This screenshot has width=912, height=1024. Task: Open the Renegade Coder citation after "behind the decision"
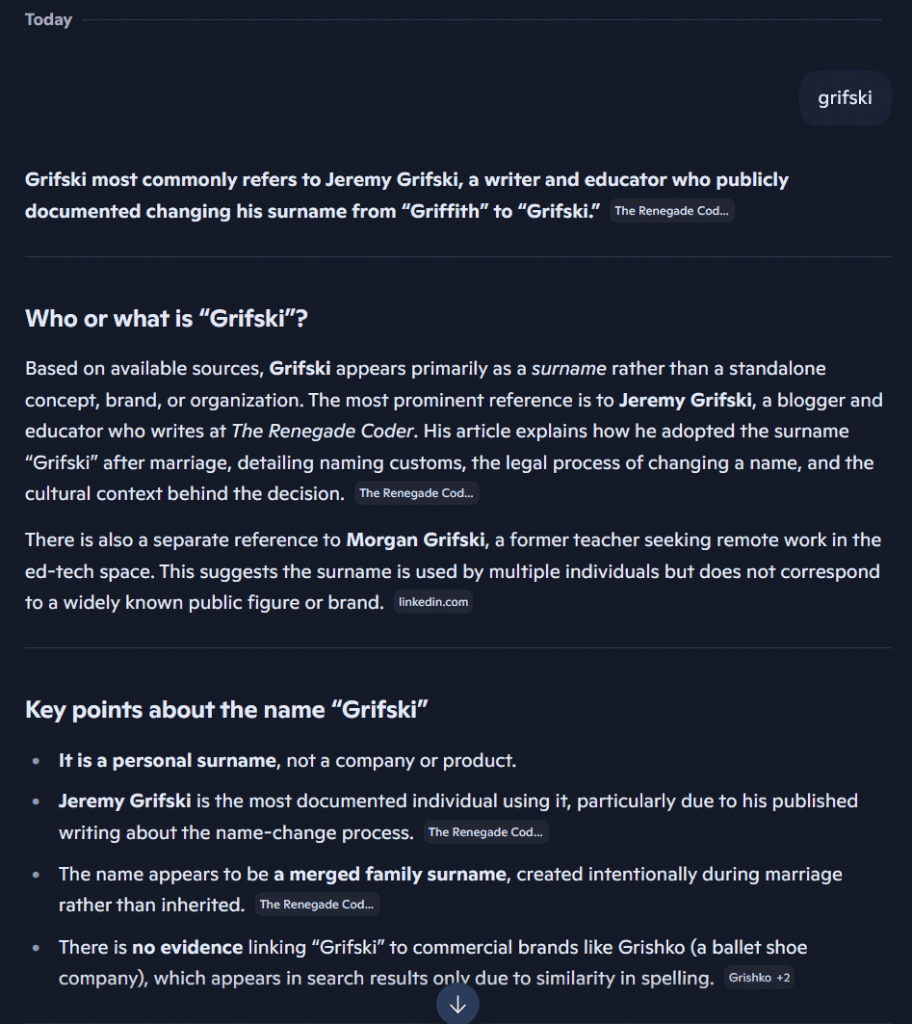coord(417,493)
